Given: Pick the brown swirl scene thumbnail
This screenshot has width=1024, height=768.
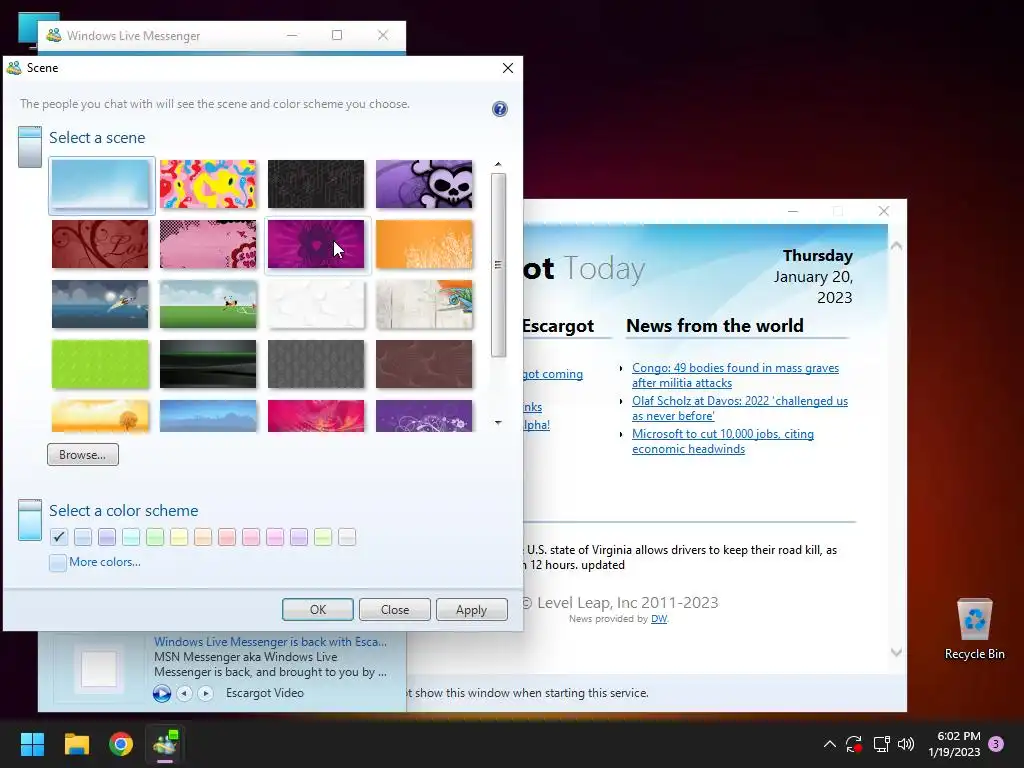Looking at the screenshot, I should pyautogui.click(x=424, y=364).
